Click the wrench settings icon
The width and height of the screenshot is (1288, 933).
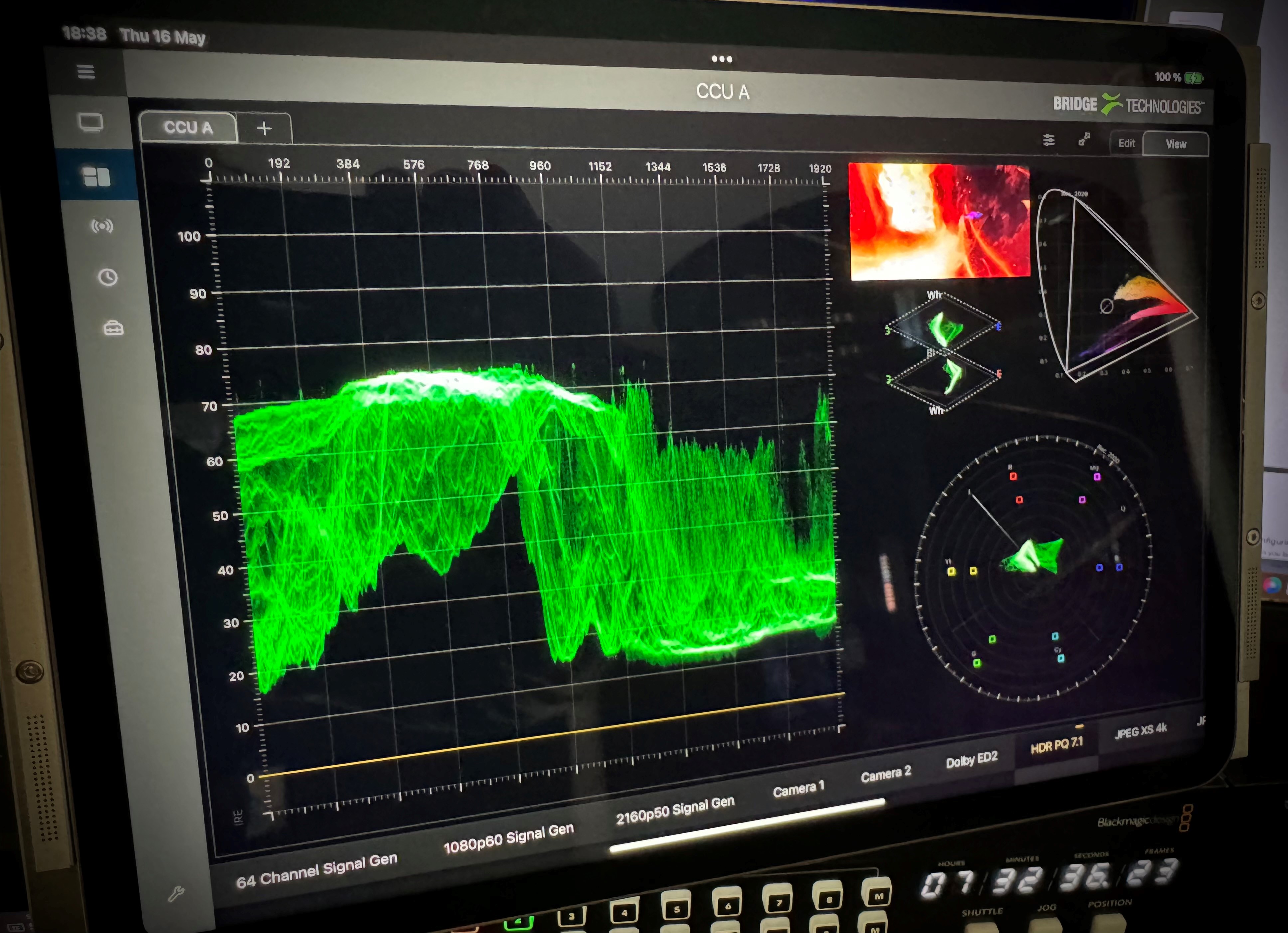tap(176, 894)
